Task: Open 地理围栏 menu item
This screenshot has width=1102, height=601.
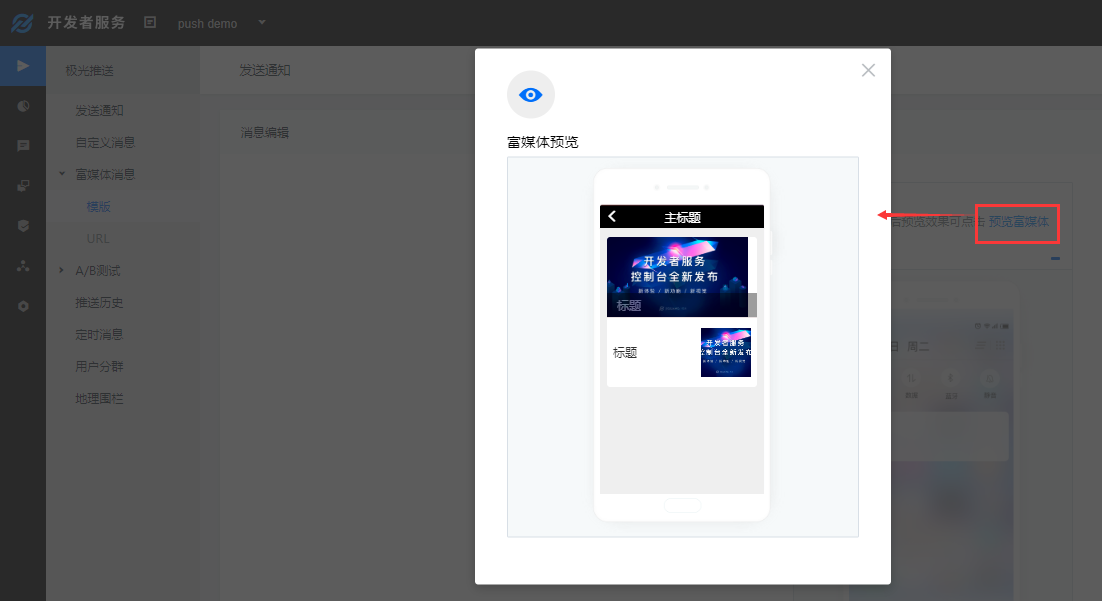Action: click(99, 399)
